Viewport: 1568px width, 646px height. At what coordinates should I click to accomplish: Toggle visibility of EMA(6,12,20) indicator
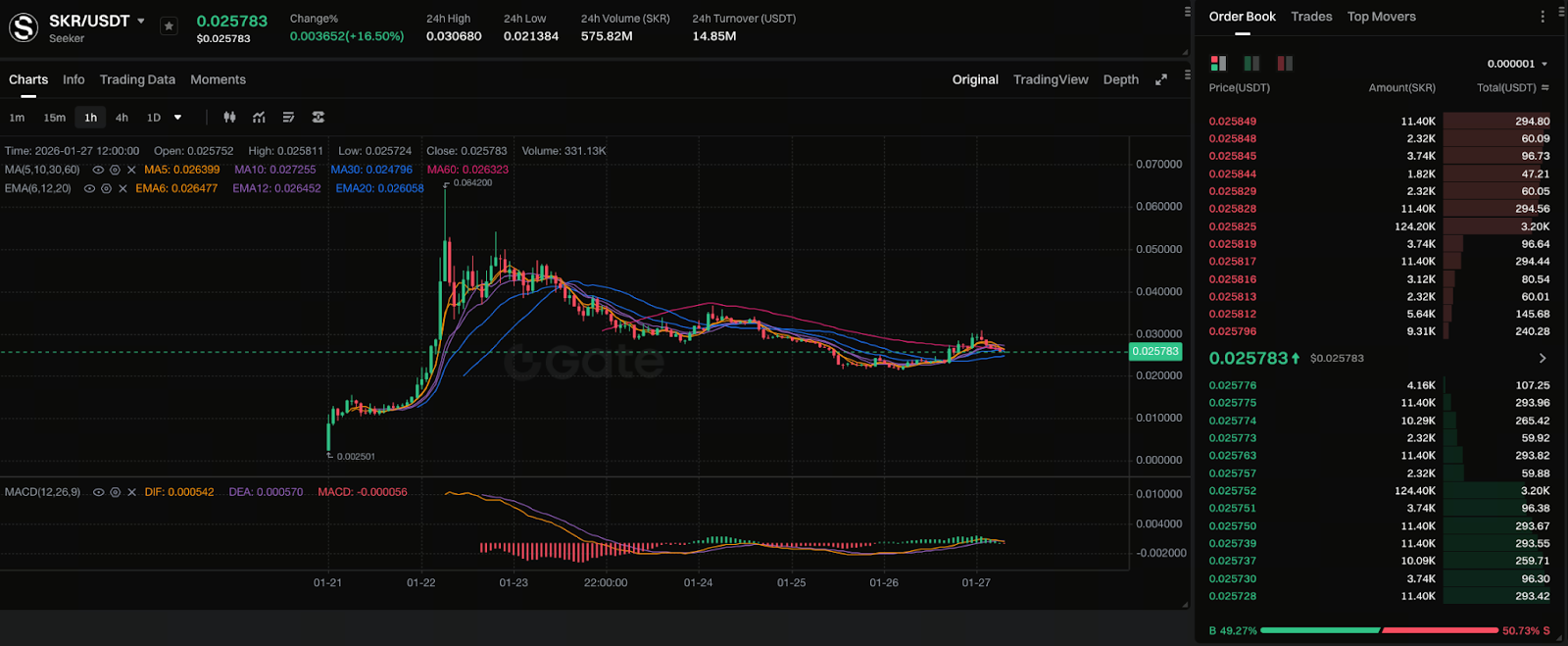(89, 188)
